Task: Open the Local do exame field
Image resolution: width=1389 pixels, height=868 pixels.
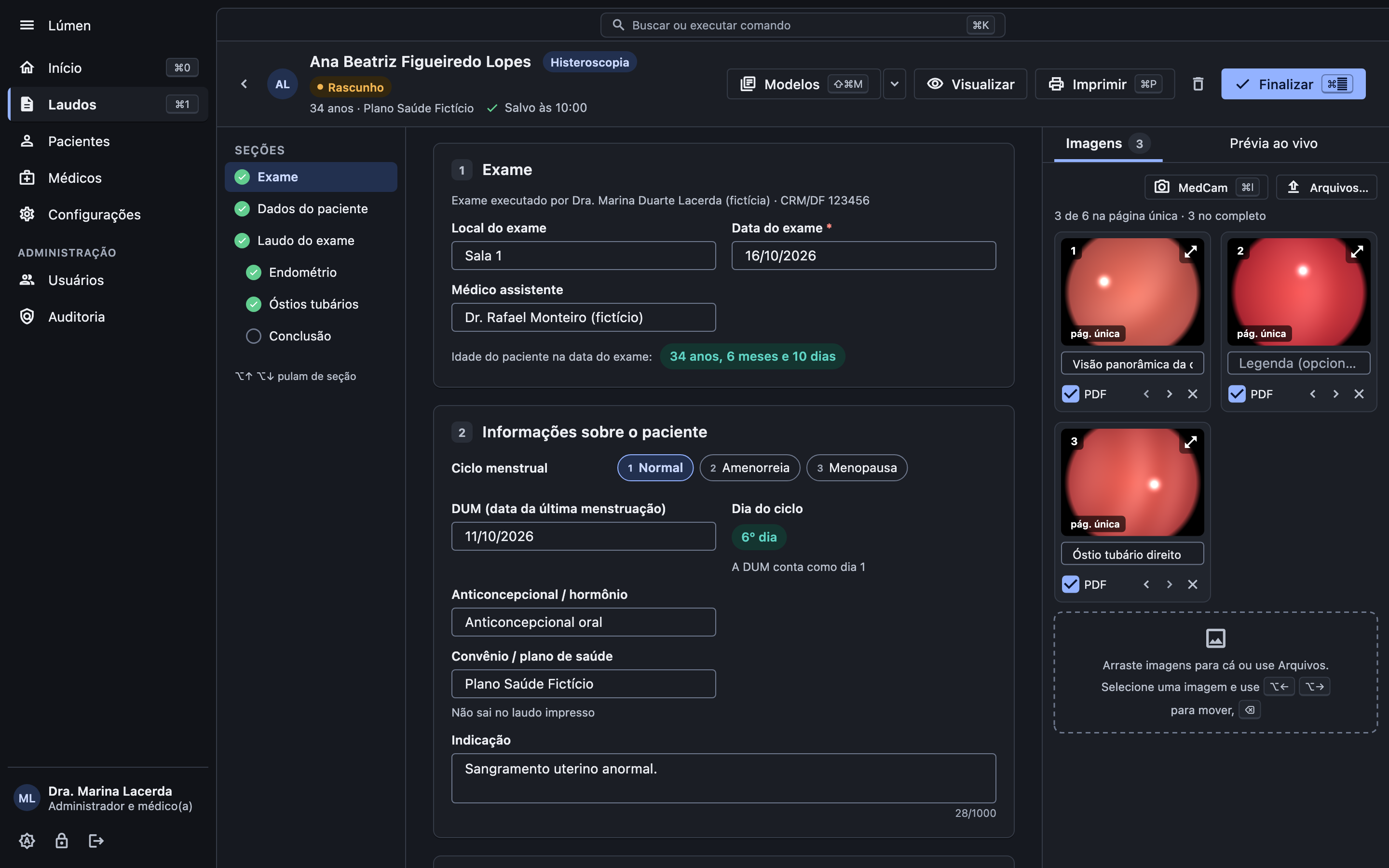Action: (x=583, y=256)
